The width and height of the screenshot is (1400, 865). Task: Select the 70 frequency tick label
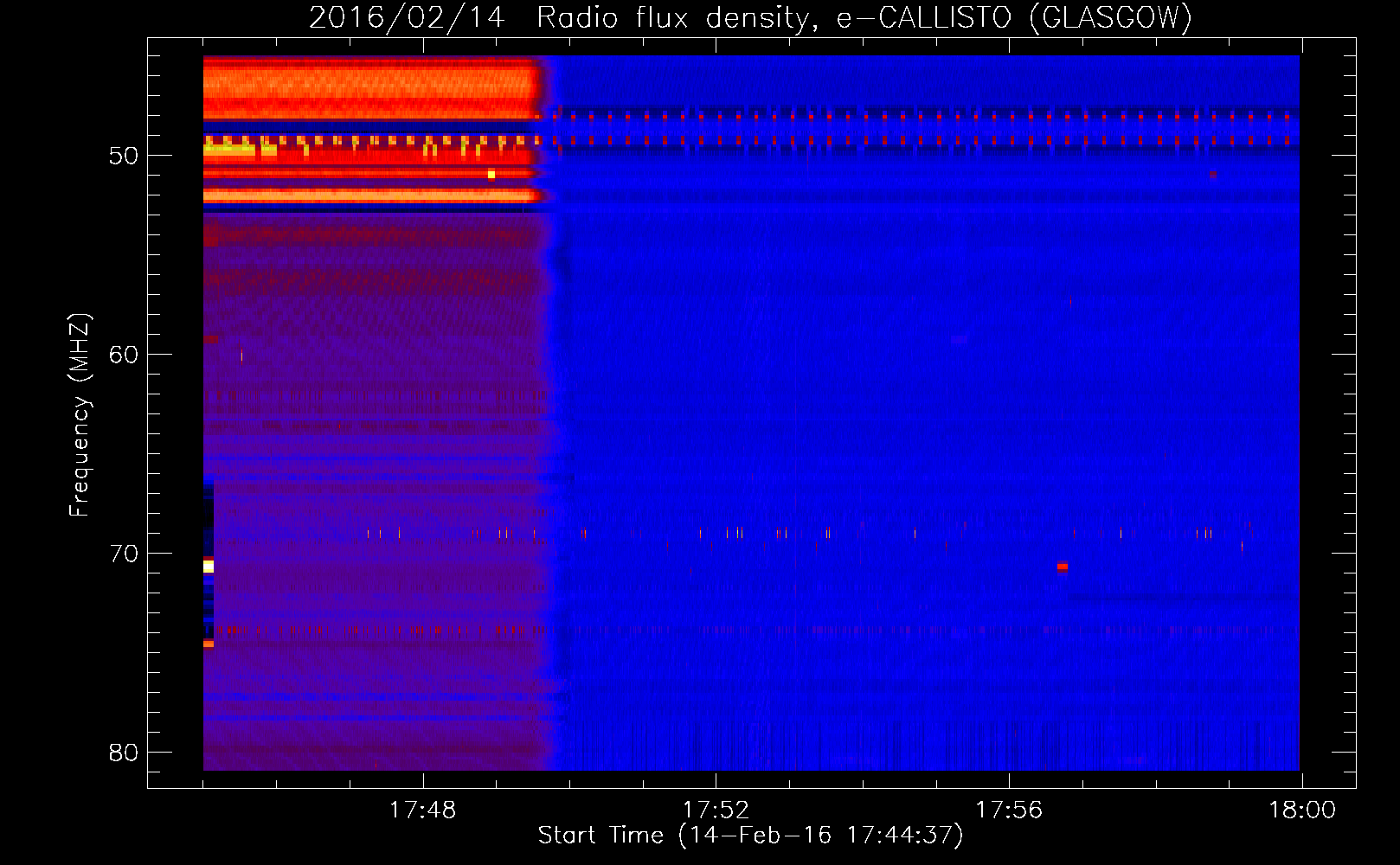coord(124,554)
